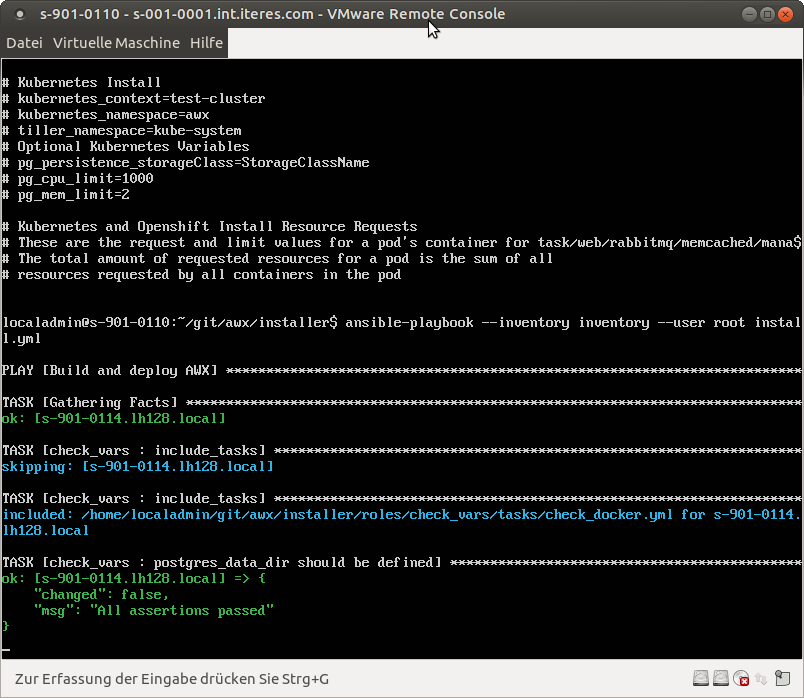804x698 pixels.
Task: Click the 'kubernetes_namespace=awx' line
Action: coord(106,114)
